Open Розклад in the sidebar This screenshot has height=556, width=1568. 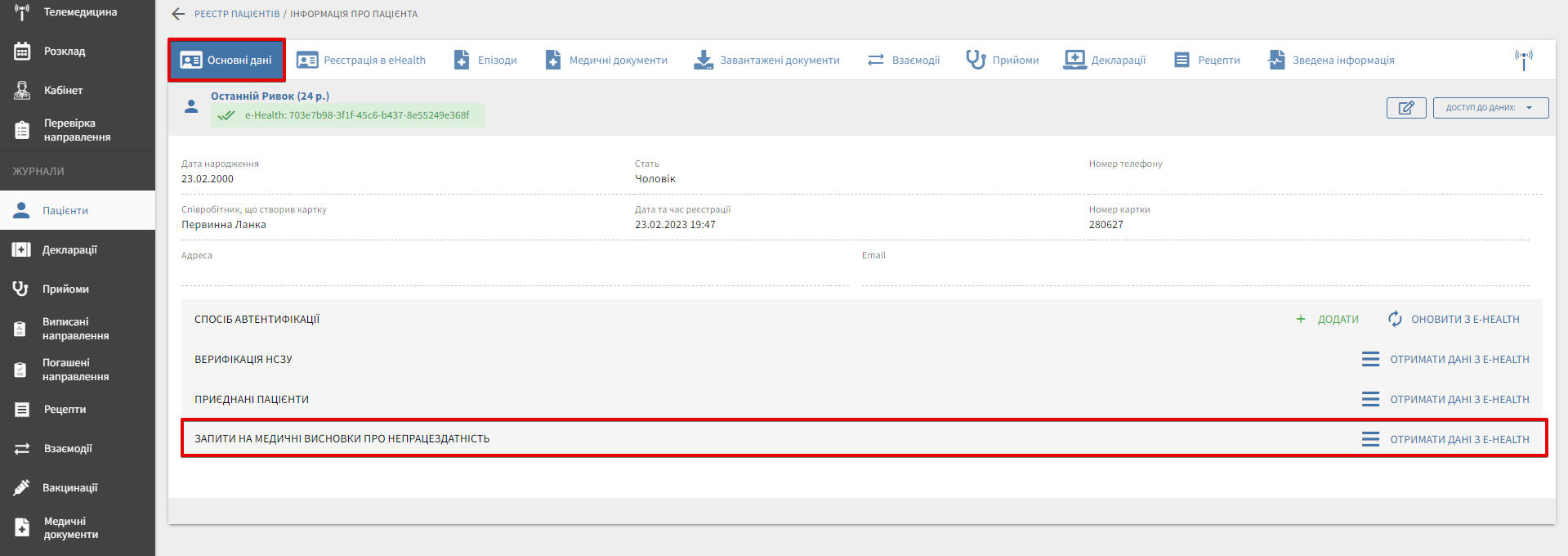coord(64,51)
